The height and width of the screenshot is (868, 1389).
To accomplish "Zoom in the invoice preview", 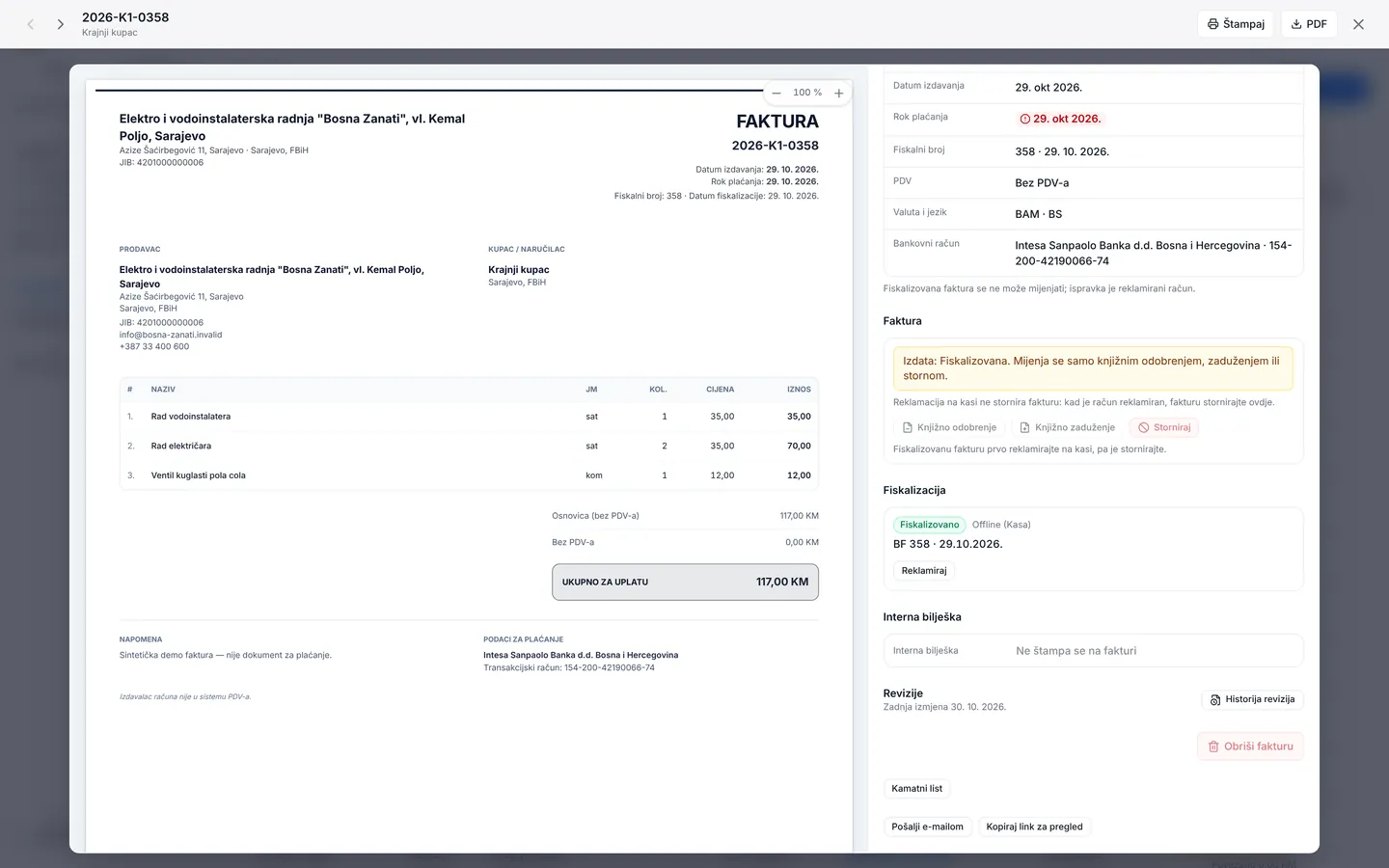I will 839,93.
